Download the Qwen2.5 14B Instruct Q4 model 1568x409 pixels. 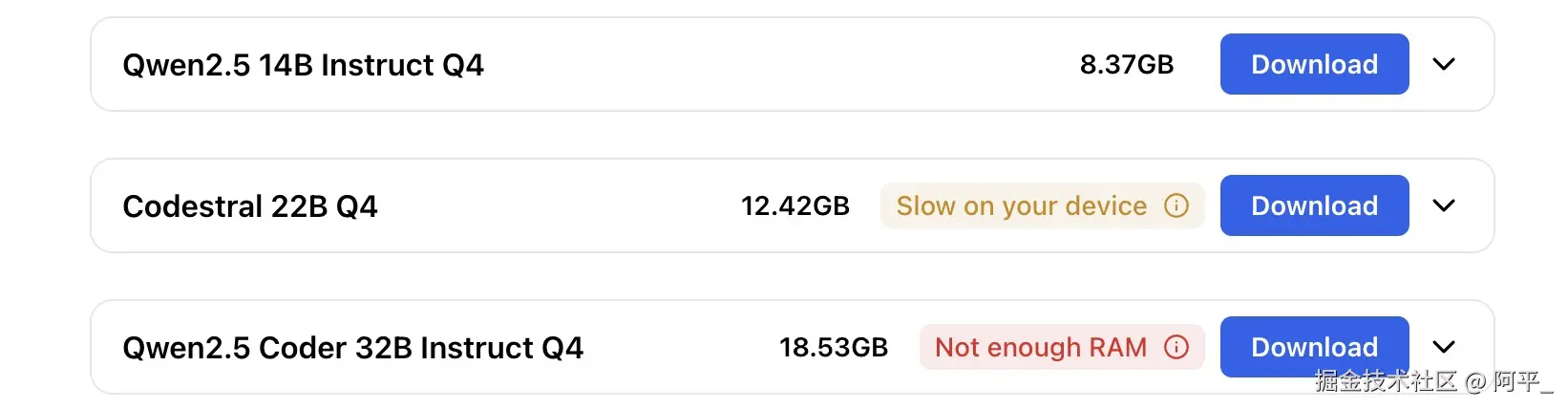[x=1314, y=64]
